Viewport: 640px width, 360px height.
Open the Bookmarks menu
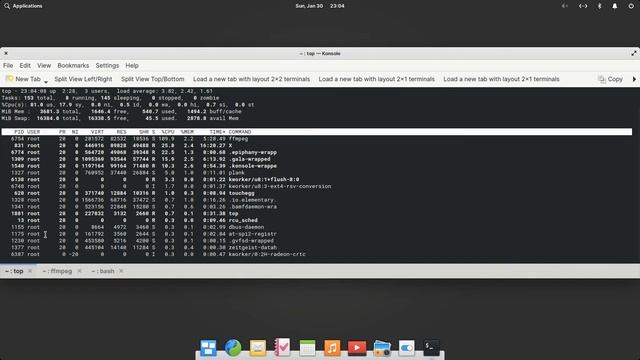pyautogui.click(x=73, y=66)
